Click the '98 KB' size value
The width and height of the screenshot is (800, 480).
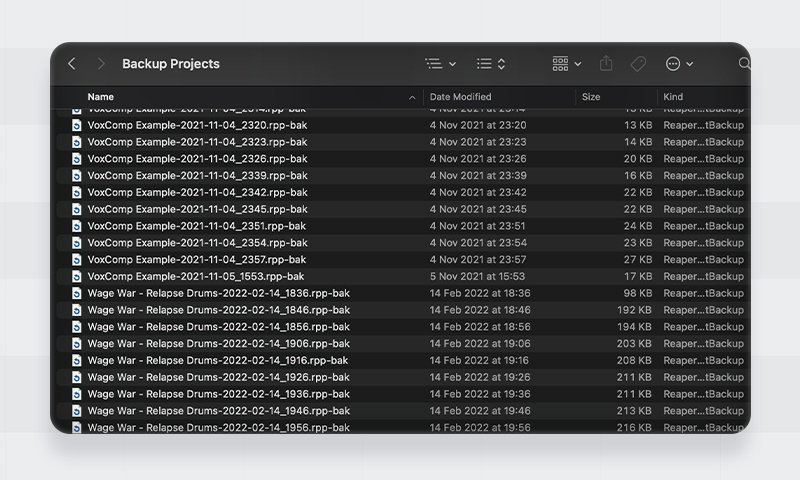[638, 293]
